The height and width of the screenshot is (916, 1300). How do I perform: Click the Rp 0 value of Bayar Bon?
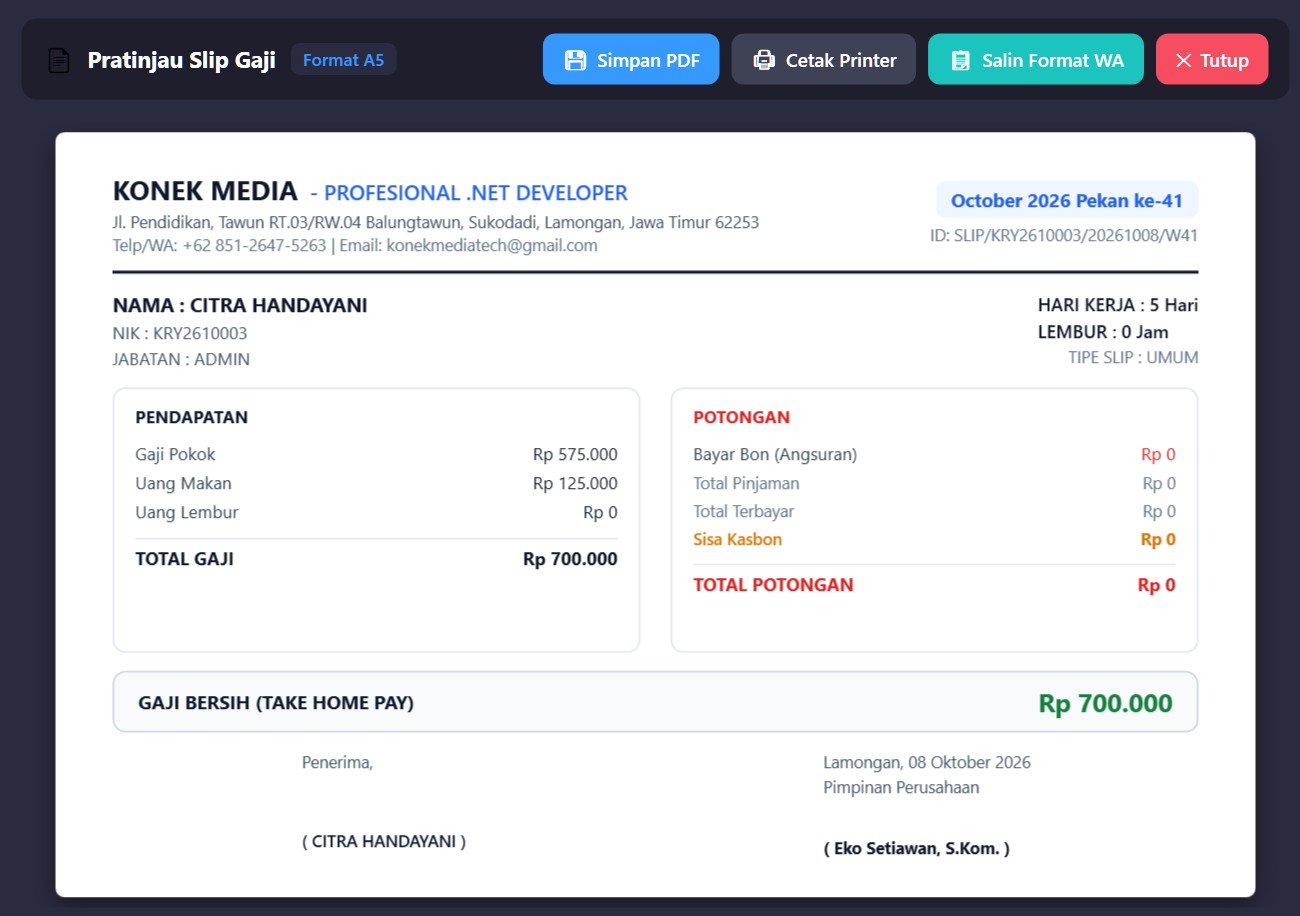1159,454
